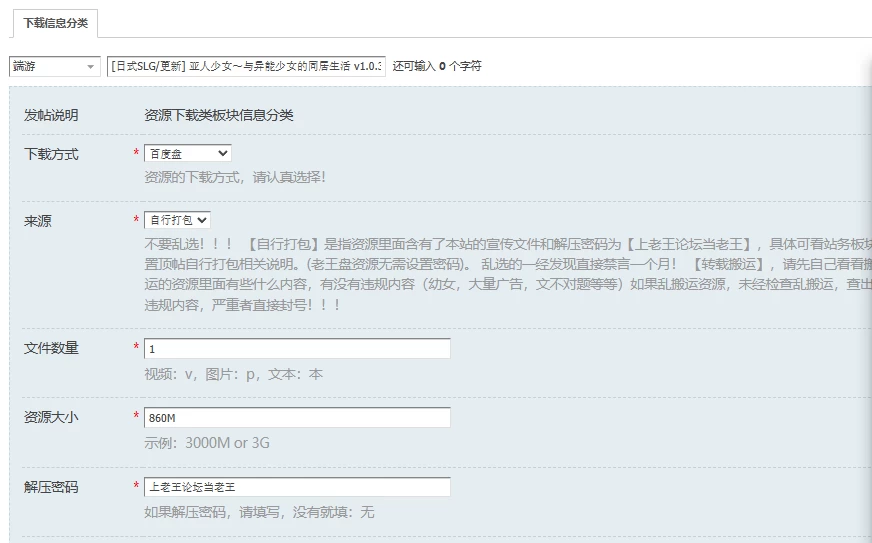
Task: Click the 资源下载类板块信息分类 text
Action: point(219,116)
